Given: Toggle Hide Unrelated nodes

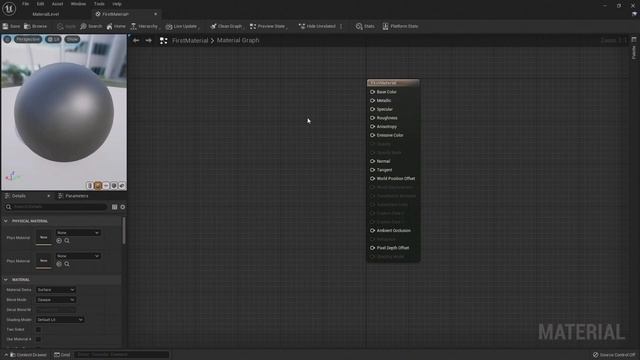Looking at the screenshot, I should 317,26.
